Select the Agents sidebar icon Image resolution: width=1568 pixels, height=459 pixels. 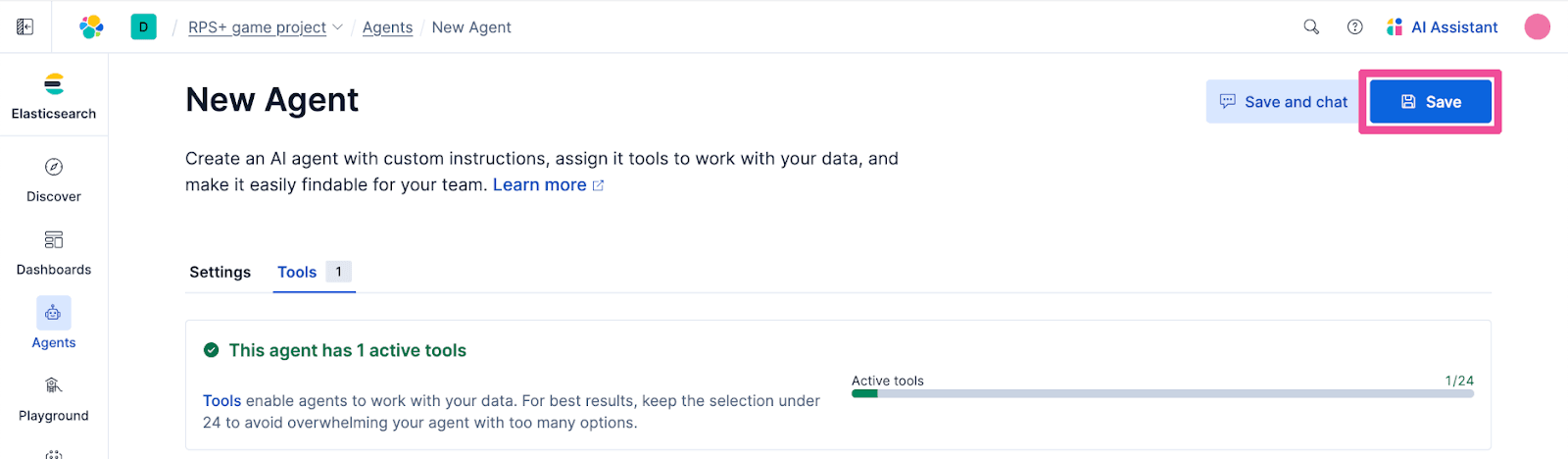54,314
